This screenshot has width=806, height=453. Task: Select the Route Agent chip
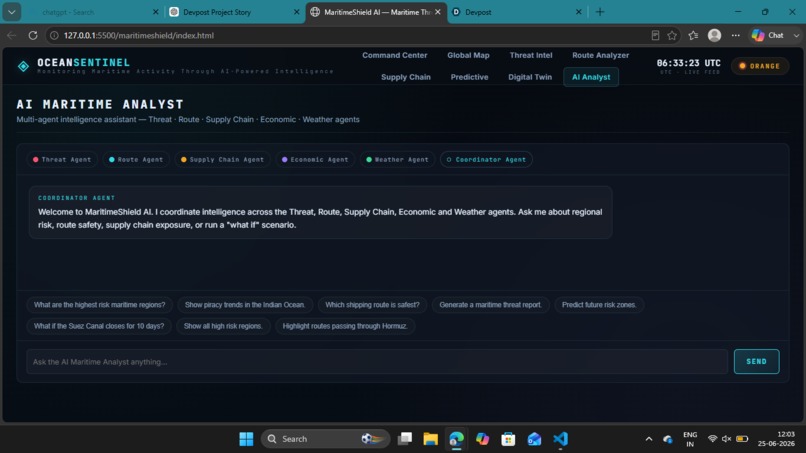pos(136,159)
